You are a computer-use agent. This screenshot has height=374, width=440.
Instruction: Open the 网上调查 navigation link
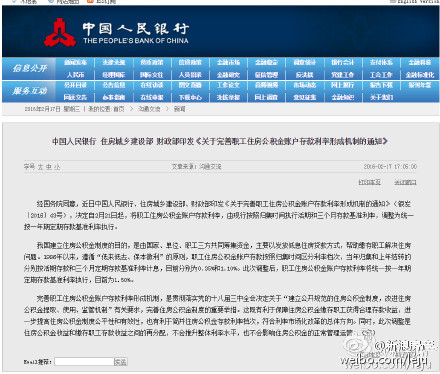pos(266,97)
